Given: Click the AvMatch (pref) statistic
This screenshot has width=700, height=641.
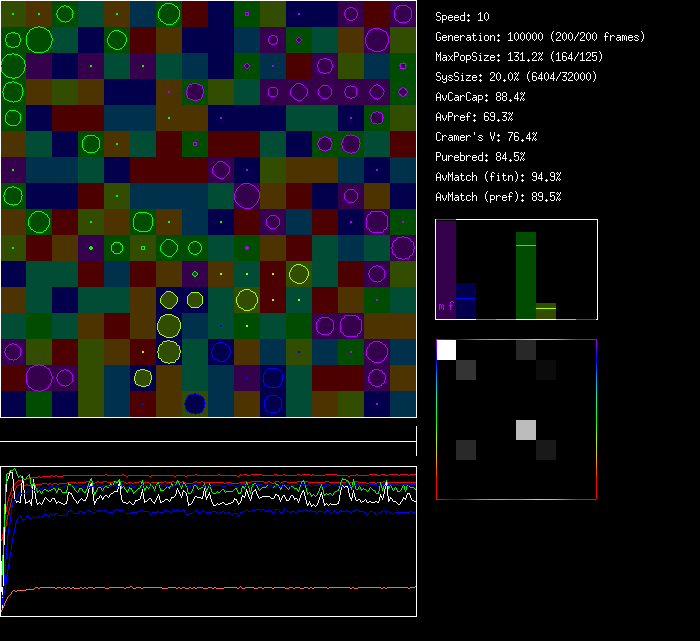Looking at the screenshot, I should (498, 196).
